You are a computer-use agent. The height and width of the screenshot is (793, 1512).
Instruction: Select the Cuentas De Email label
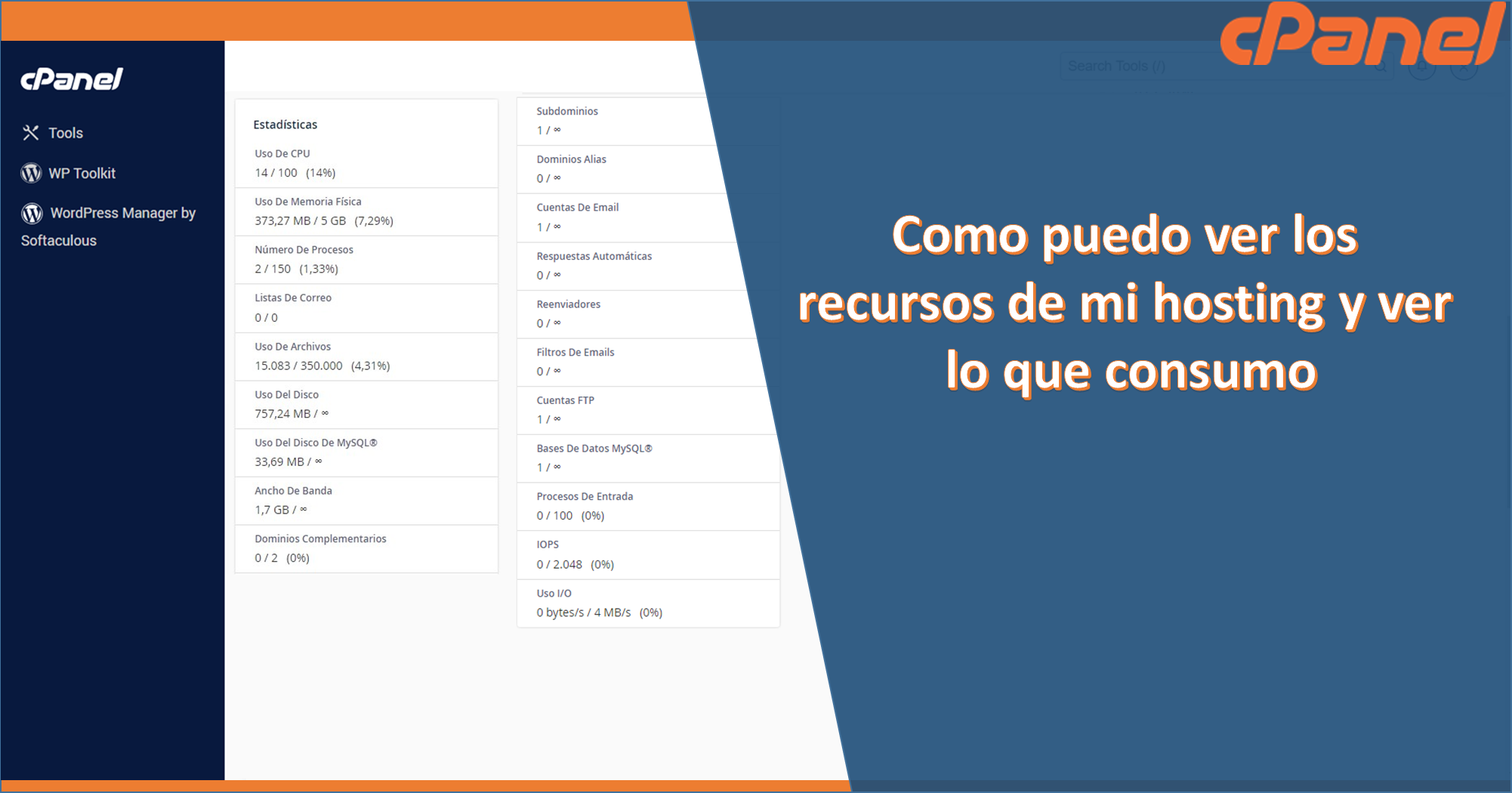pos(577,208)
